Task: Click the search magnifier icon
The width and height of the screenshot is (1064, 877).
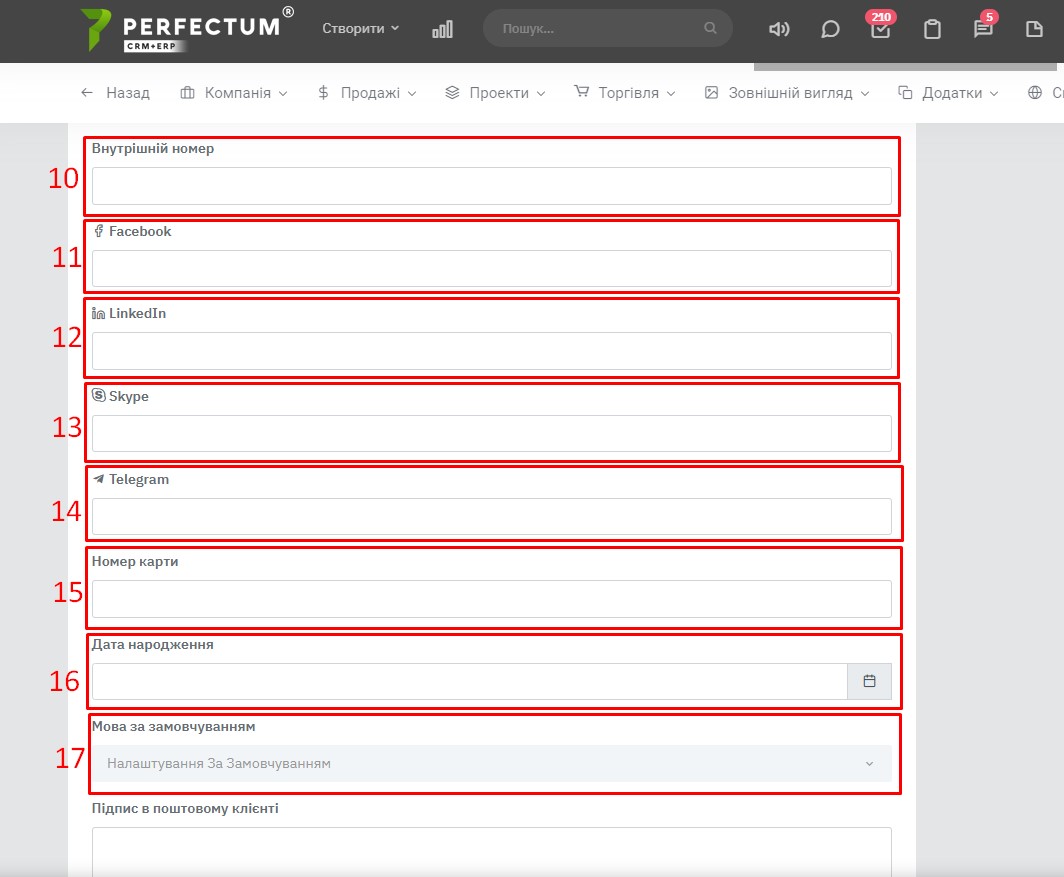Action: click(710, 29)
